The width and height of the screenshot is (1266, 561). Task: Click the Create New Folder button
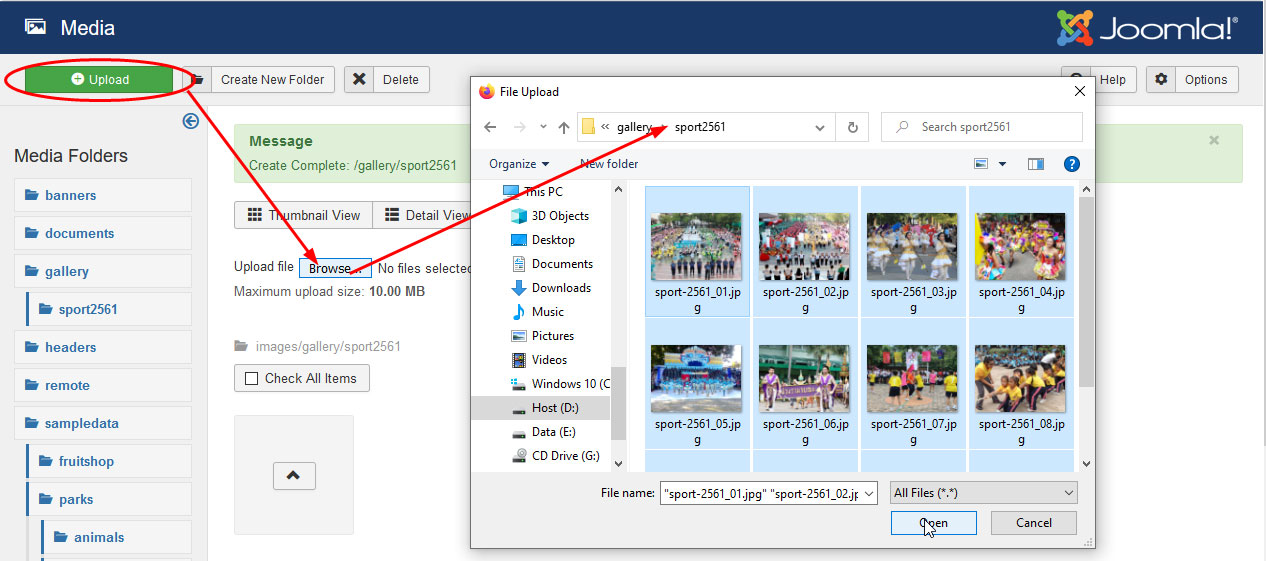(272, 80)
